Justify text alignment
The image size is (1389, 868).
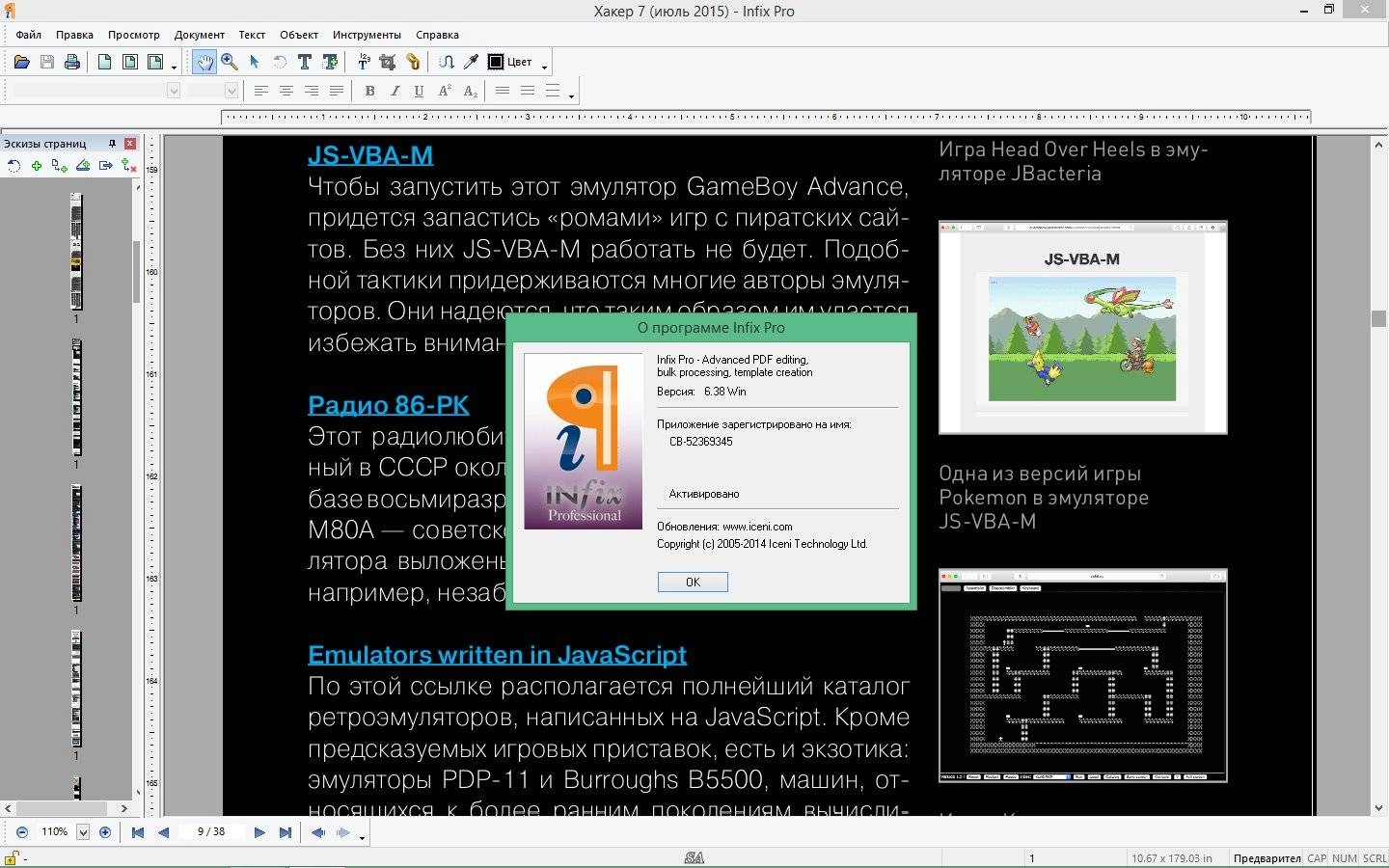tap(337, 91)
